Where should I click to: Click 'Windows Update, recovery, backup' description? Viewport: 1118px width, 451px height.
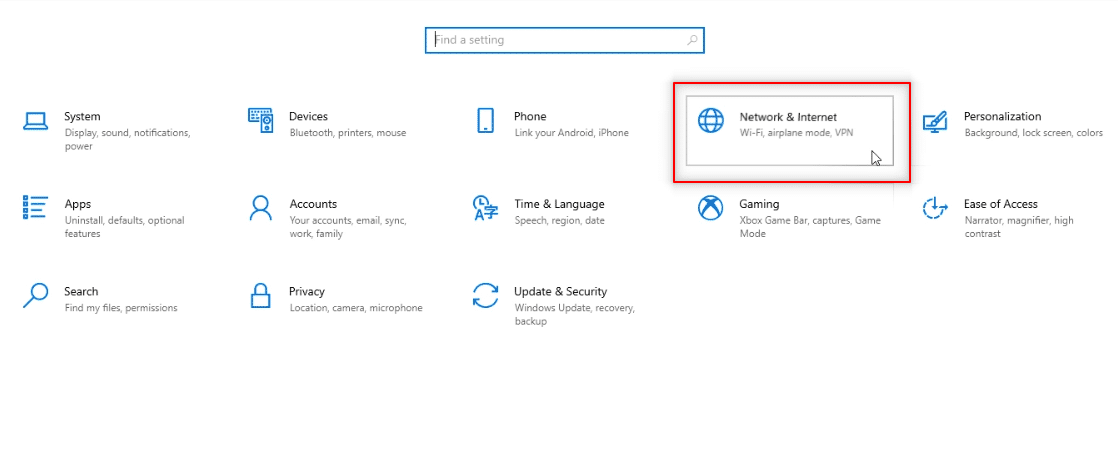point(575,315)
